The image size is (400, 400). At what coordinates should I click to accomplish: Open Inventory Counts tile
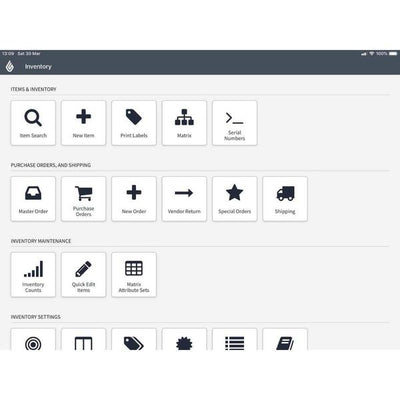tap(33, 275)
